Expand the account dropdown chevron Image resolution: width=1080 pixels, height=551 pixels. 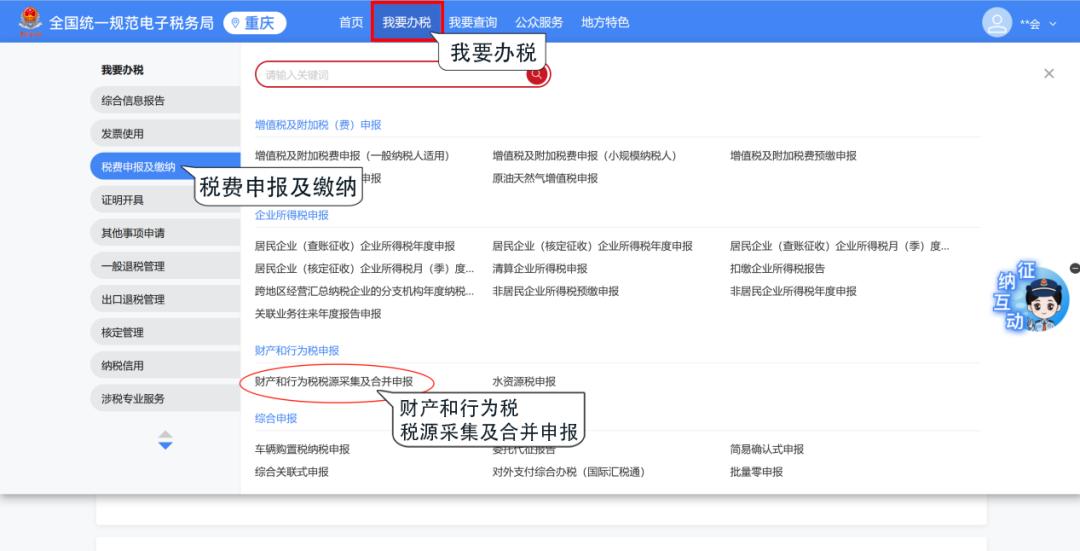coord(1052,23)
